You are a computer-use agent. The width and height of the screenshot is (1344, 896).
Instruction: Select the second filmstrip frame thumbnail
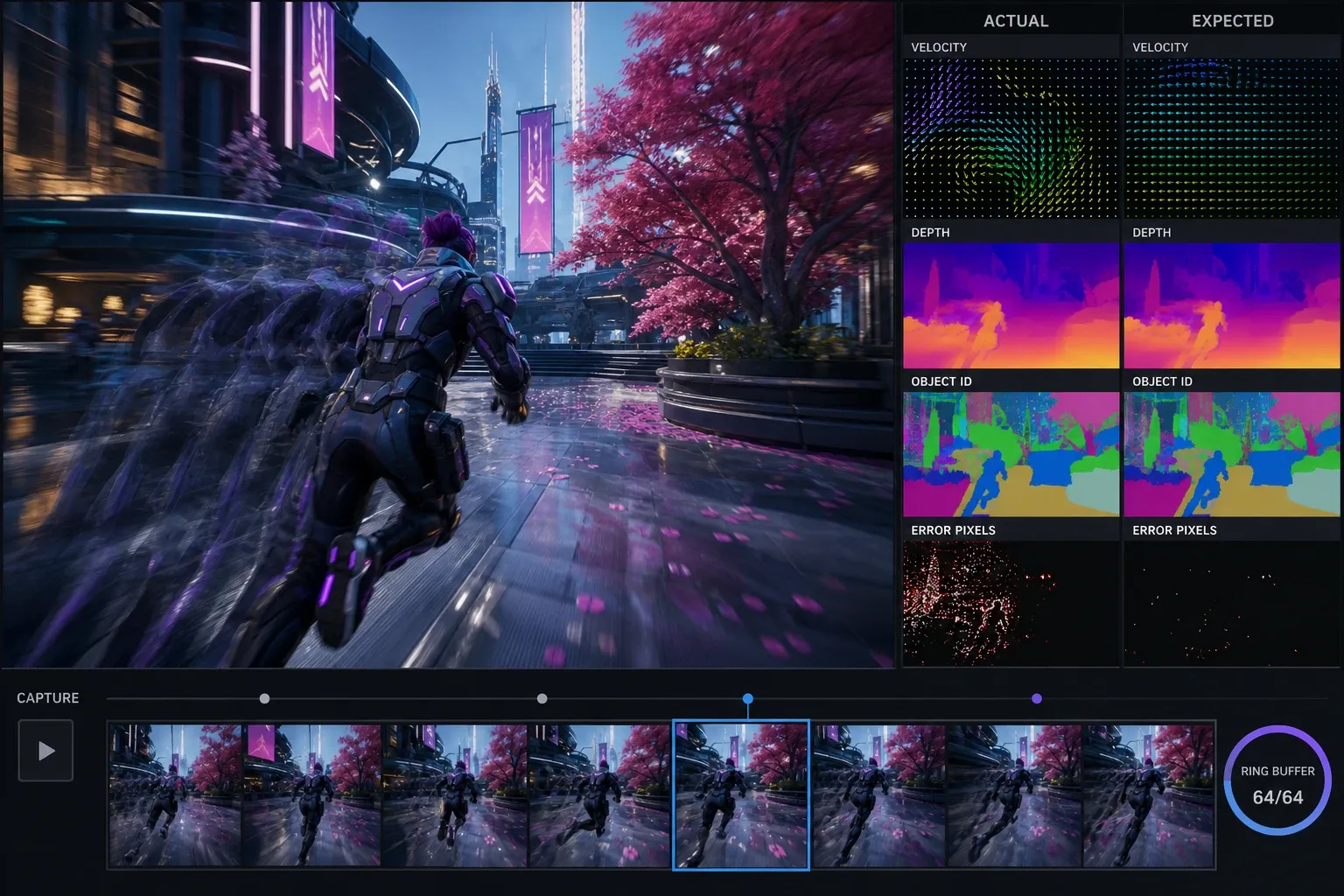[x=312, y=794]
